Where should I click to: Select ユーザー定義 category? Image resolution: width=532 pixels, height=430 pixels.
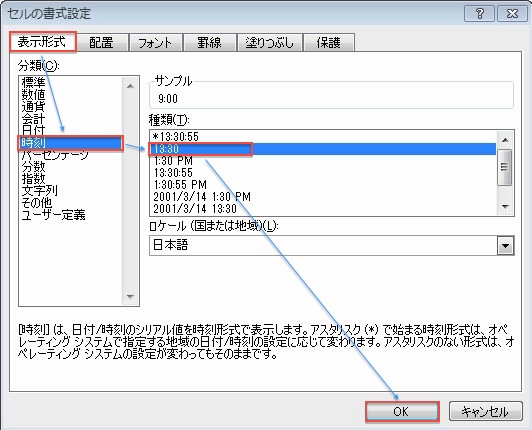pyautogui.click(x=53, y=215)
